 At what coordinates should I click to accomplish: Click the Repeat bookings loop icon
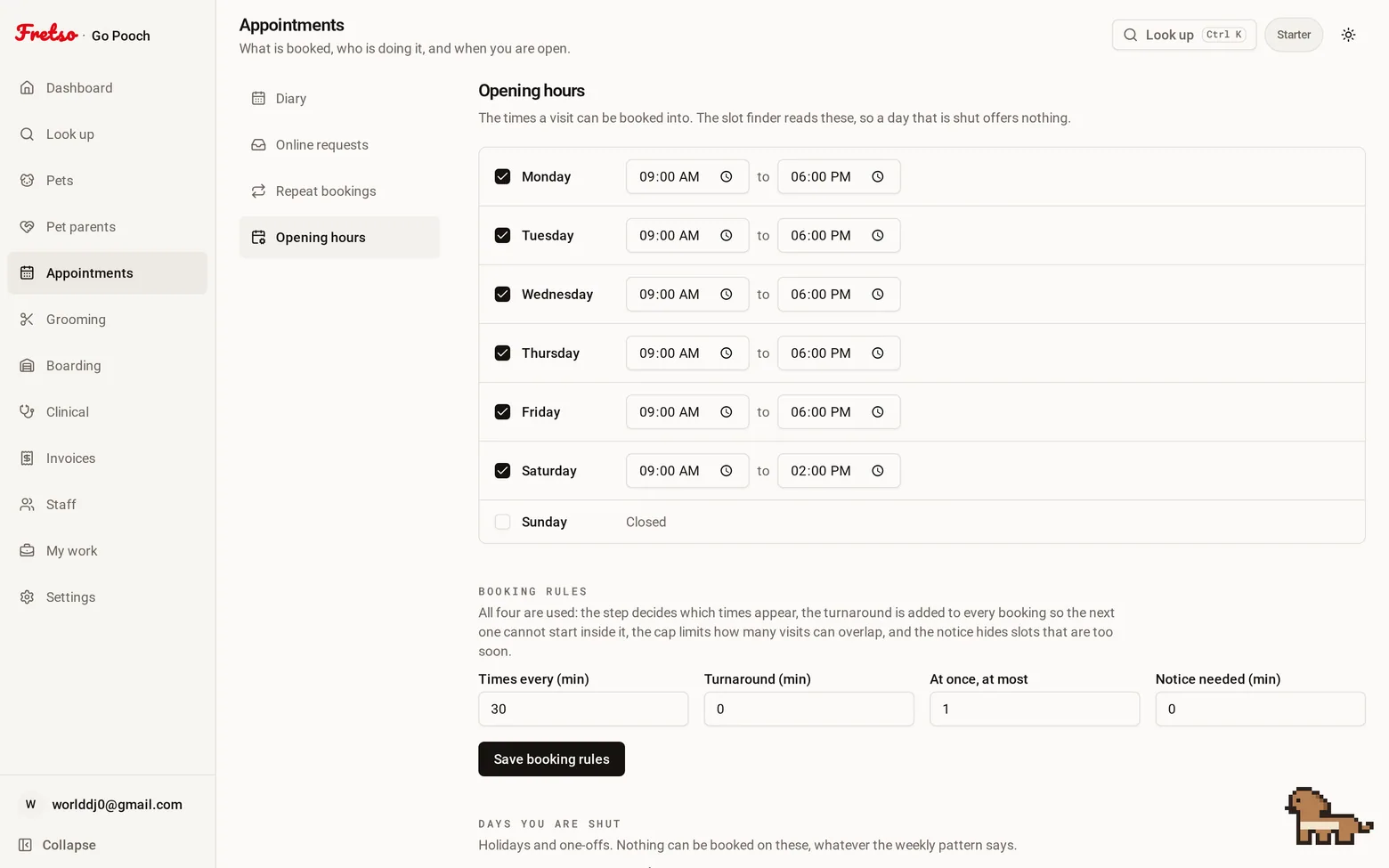click(258, 191)
